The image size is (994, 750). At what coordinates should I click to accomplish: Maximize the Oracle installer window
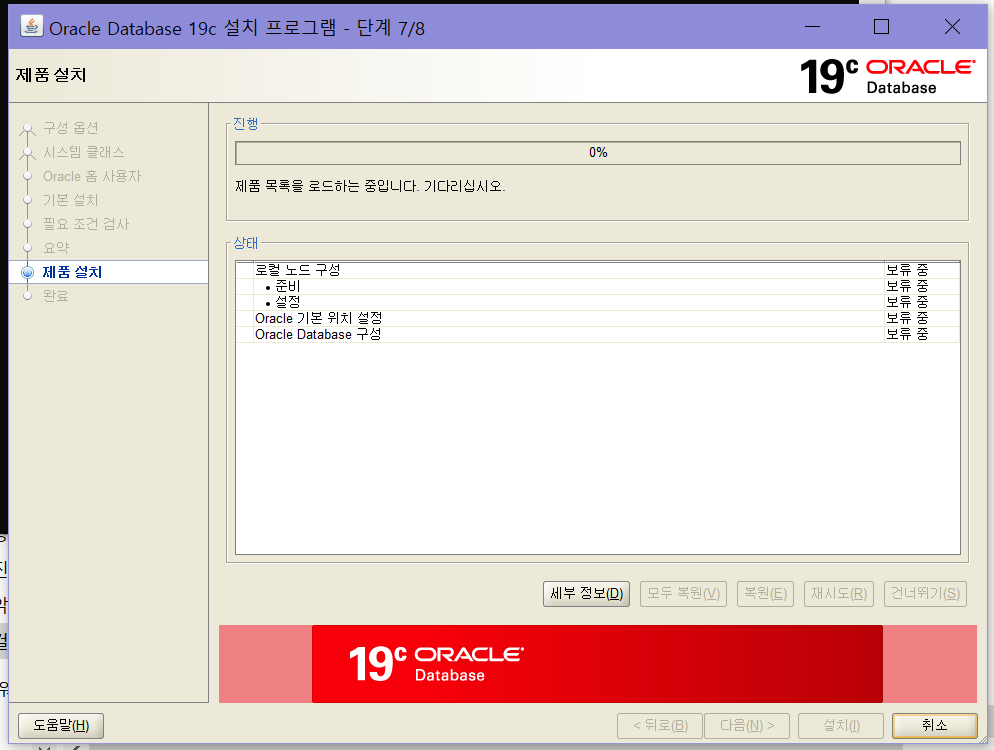coord(881,27)
